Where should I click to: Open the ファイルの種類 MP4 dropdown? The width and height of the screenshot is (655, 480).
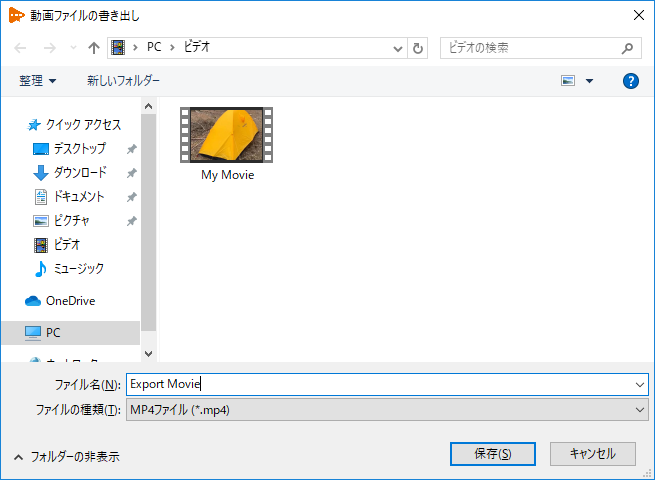[387, 410]
